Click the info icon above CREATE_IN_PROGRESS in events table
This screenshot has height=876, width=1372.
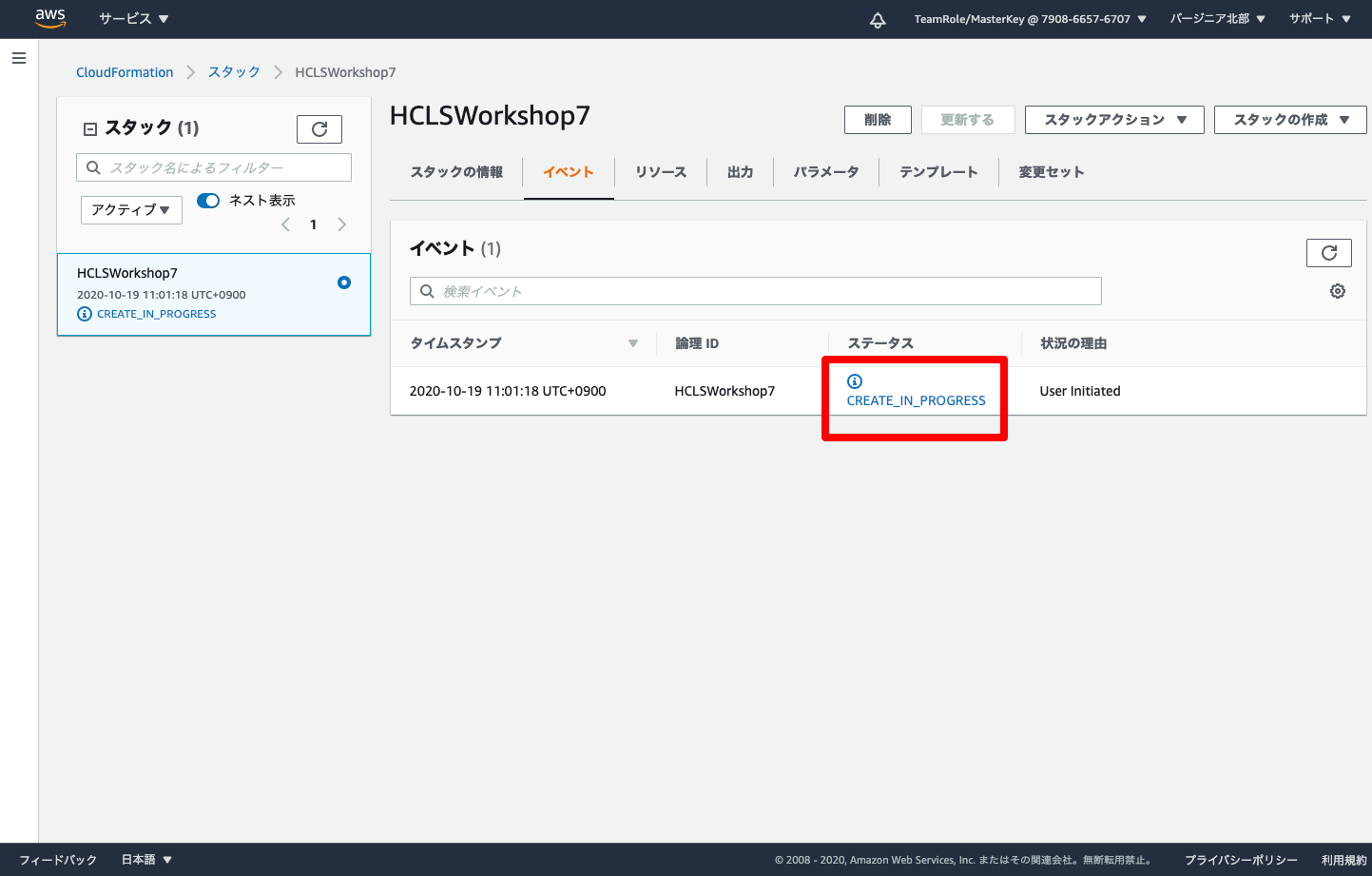(x=855, y=381)
